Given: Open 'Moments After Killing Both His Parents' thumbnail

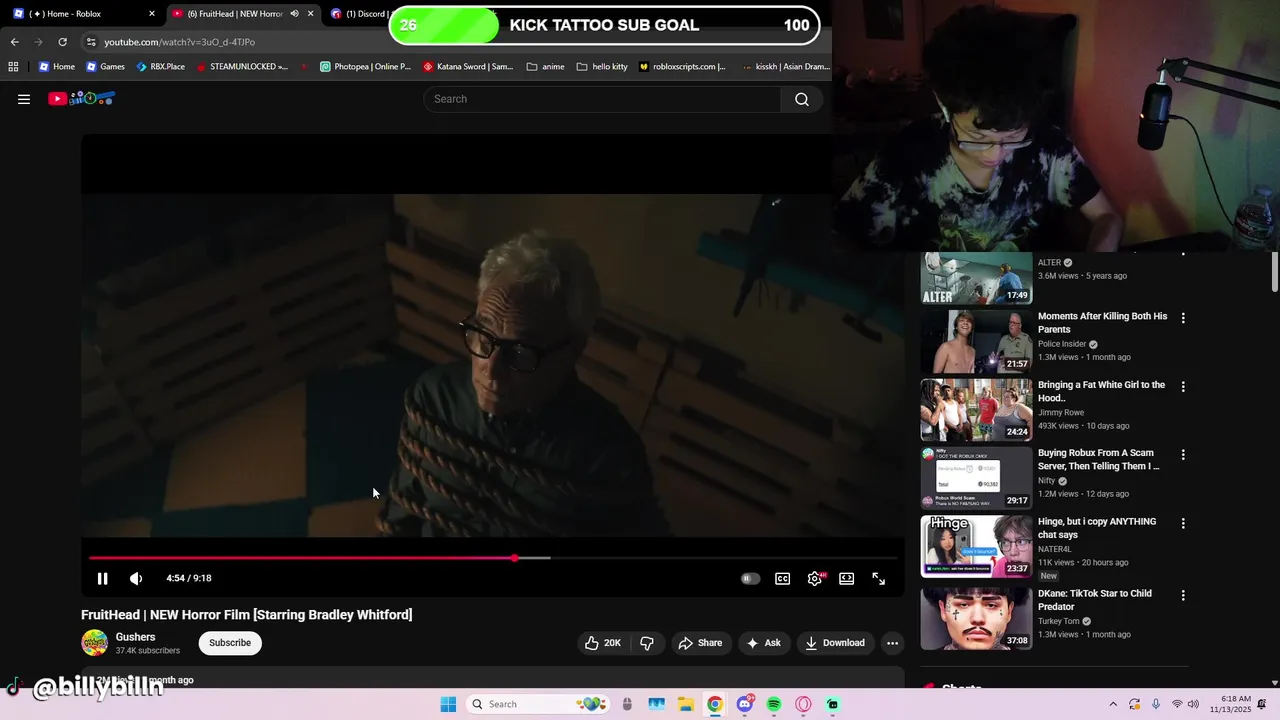Looking at the screenshot, I should click(976, 341).
